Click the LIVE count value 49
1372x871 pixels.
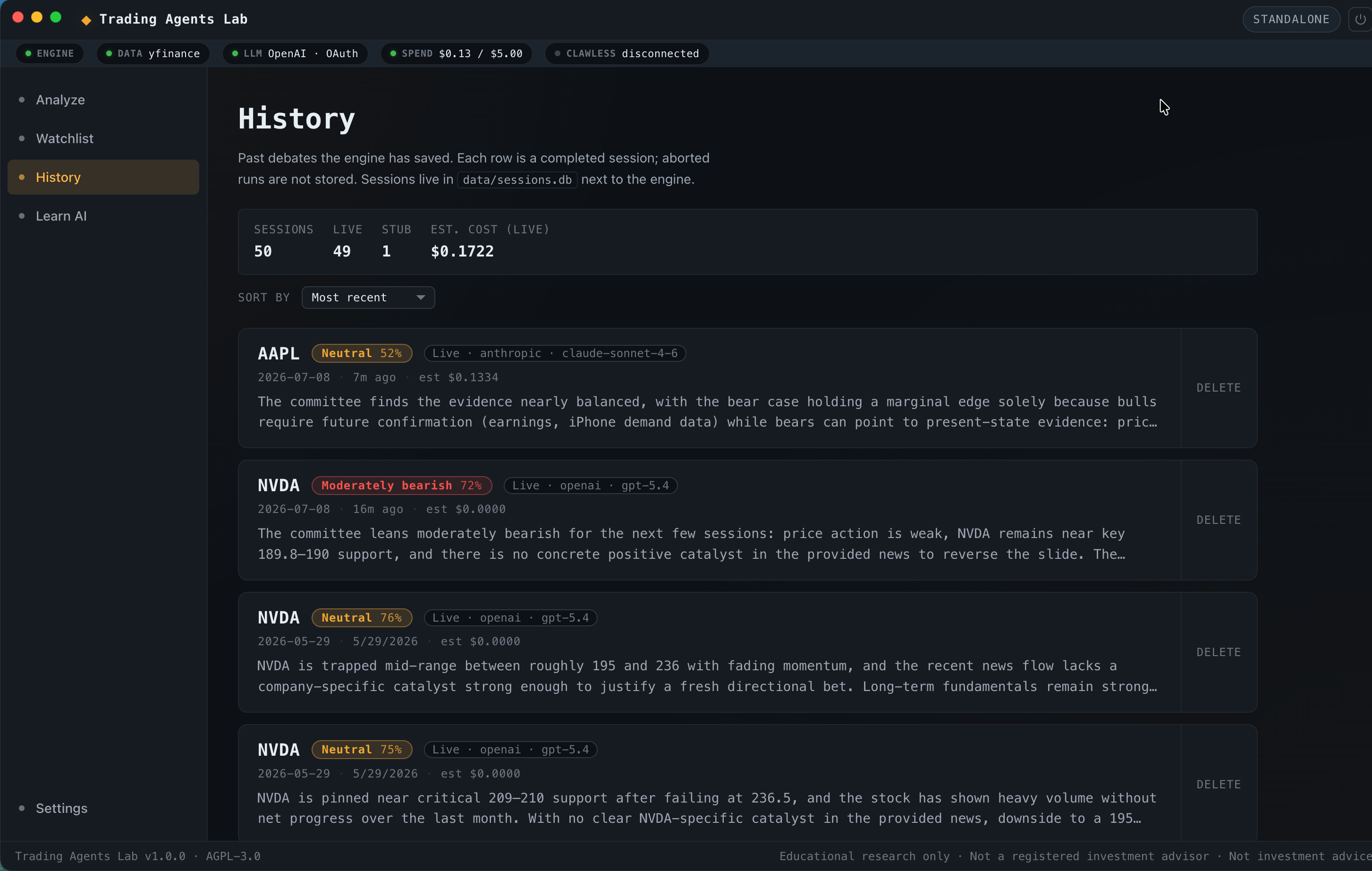click(342, 251)
